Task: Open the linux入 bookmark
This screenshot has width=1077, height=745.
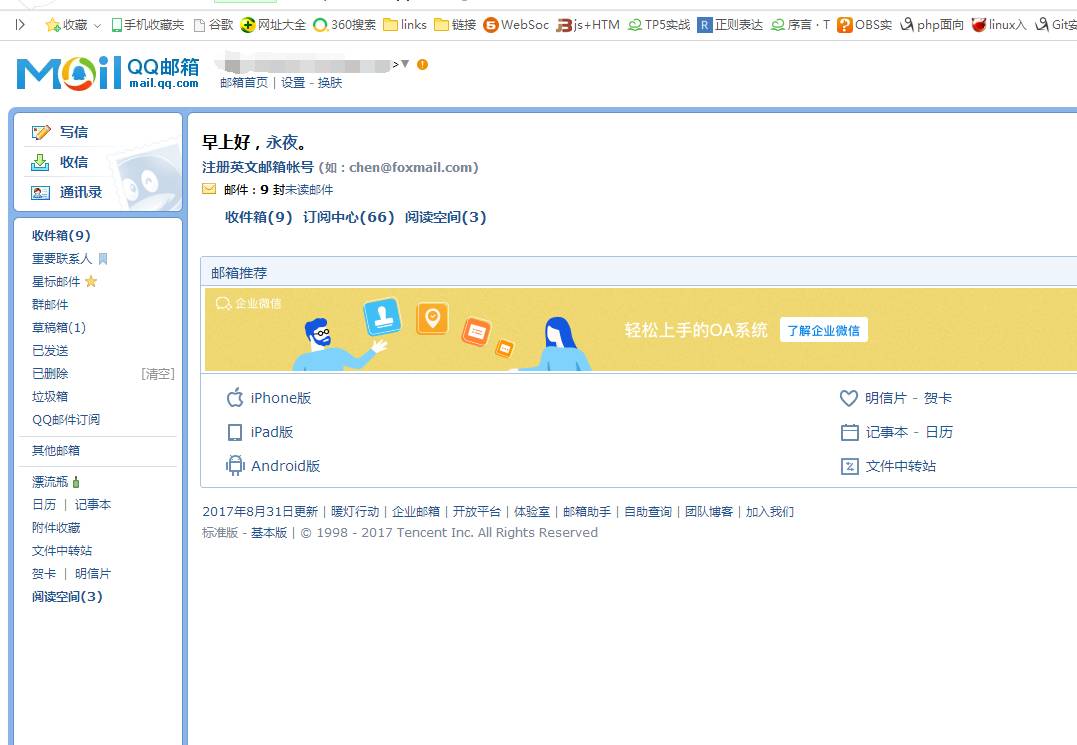Action: click(999, 25)
